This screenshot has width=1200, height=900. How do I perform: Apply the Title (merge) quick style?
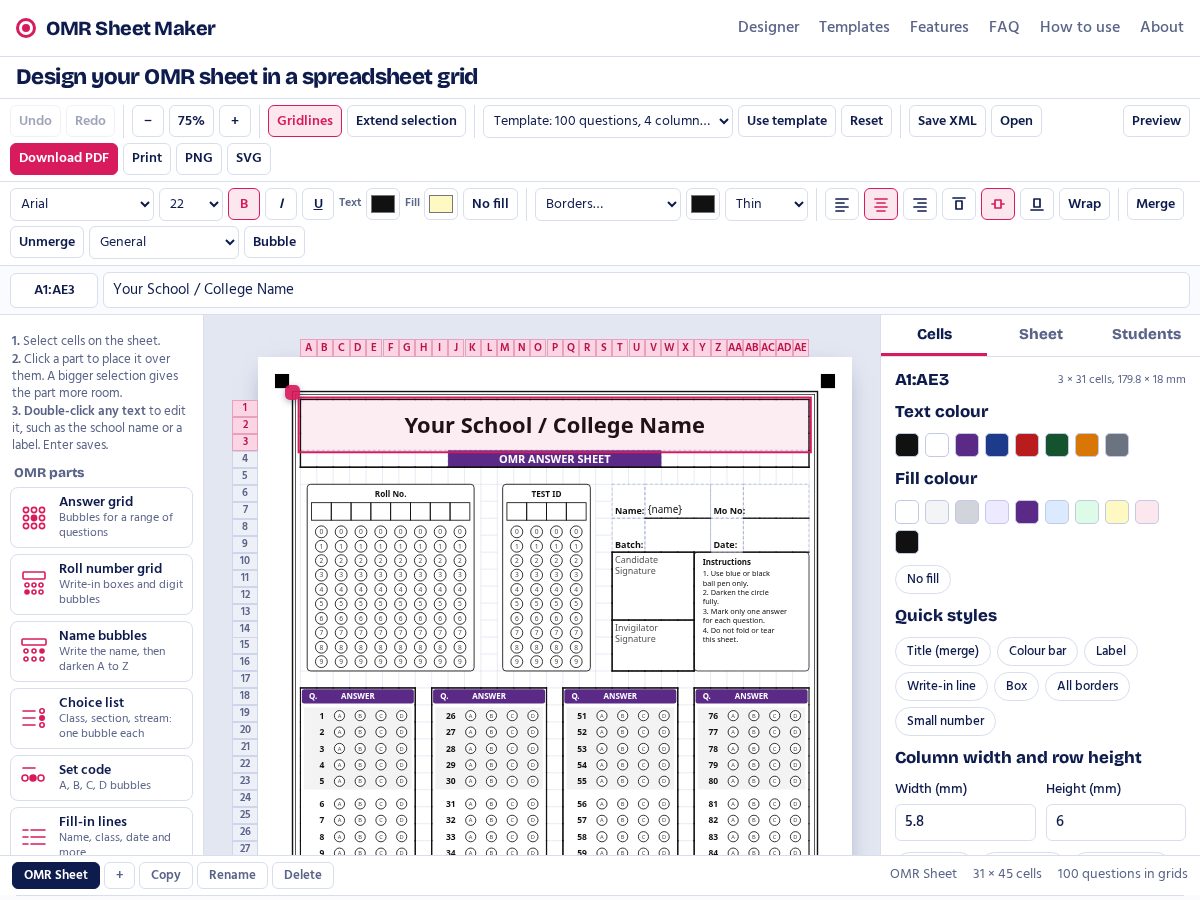coord(943,651)
